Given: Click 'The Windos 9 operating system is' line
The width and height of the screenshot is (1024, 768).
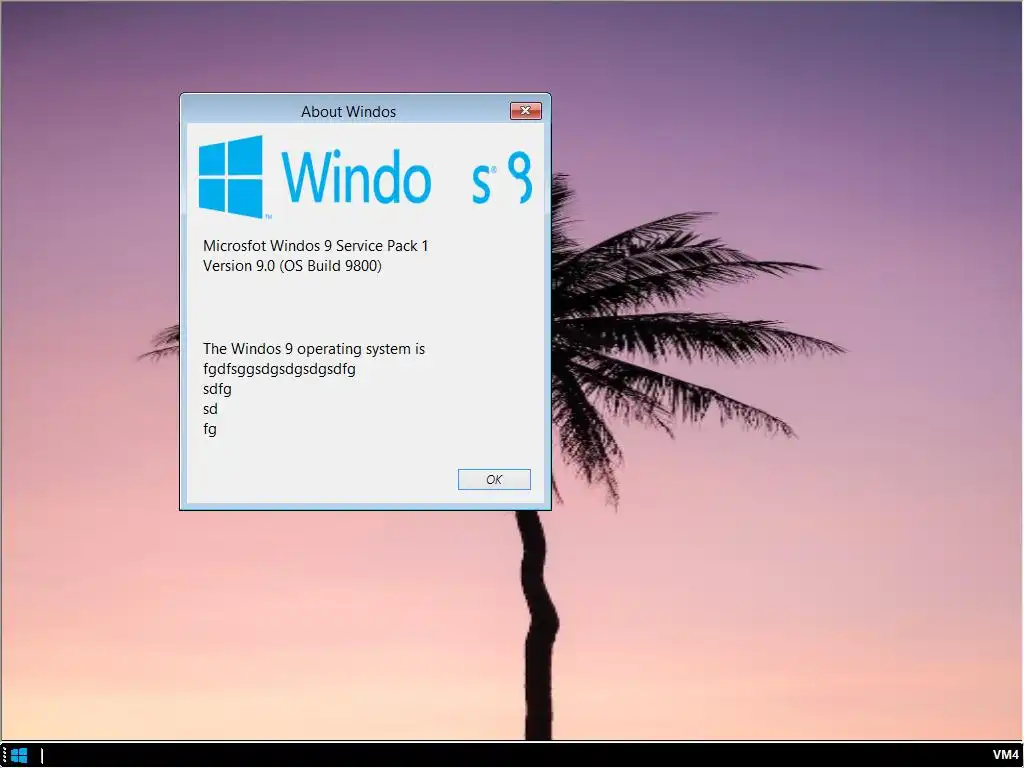Looking at the screenshot, I should coord(313,349).
